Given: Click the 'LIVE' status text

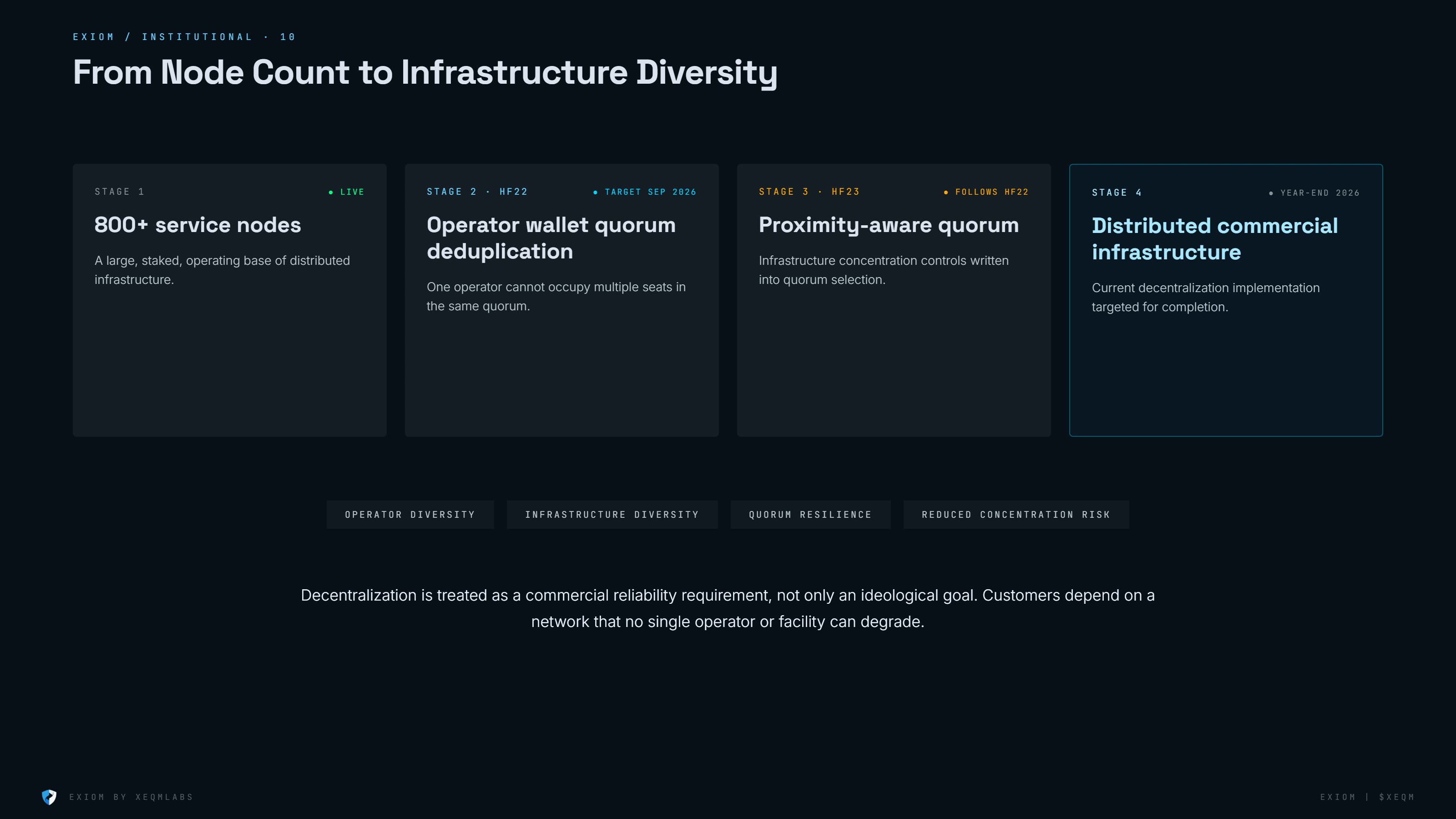Looking at the screenshot, I should 352,192.
